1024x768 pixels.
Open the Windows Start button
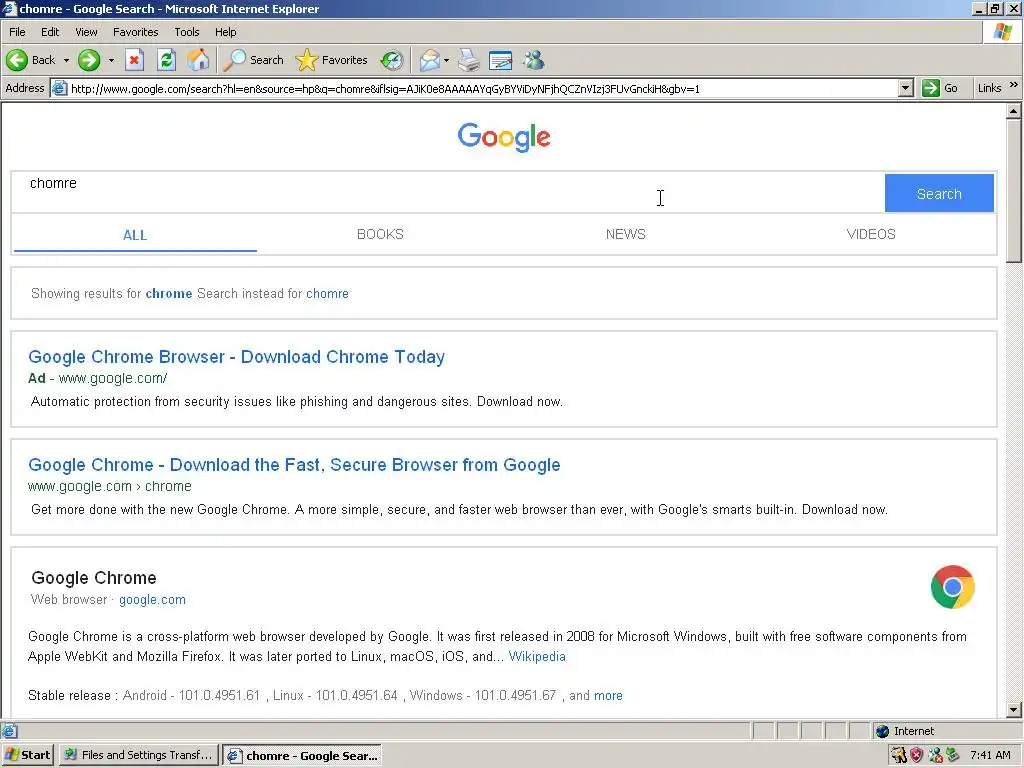[27, 755]
